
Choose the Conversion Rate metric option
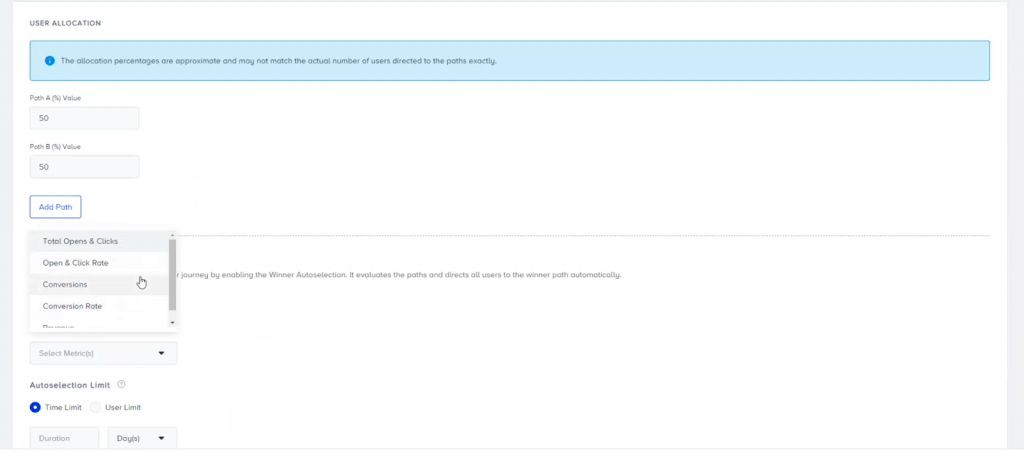[x=99, y=305]
